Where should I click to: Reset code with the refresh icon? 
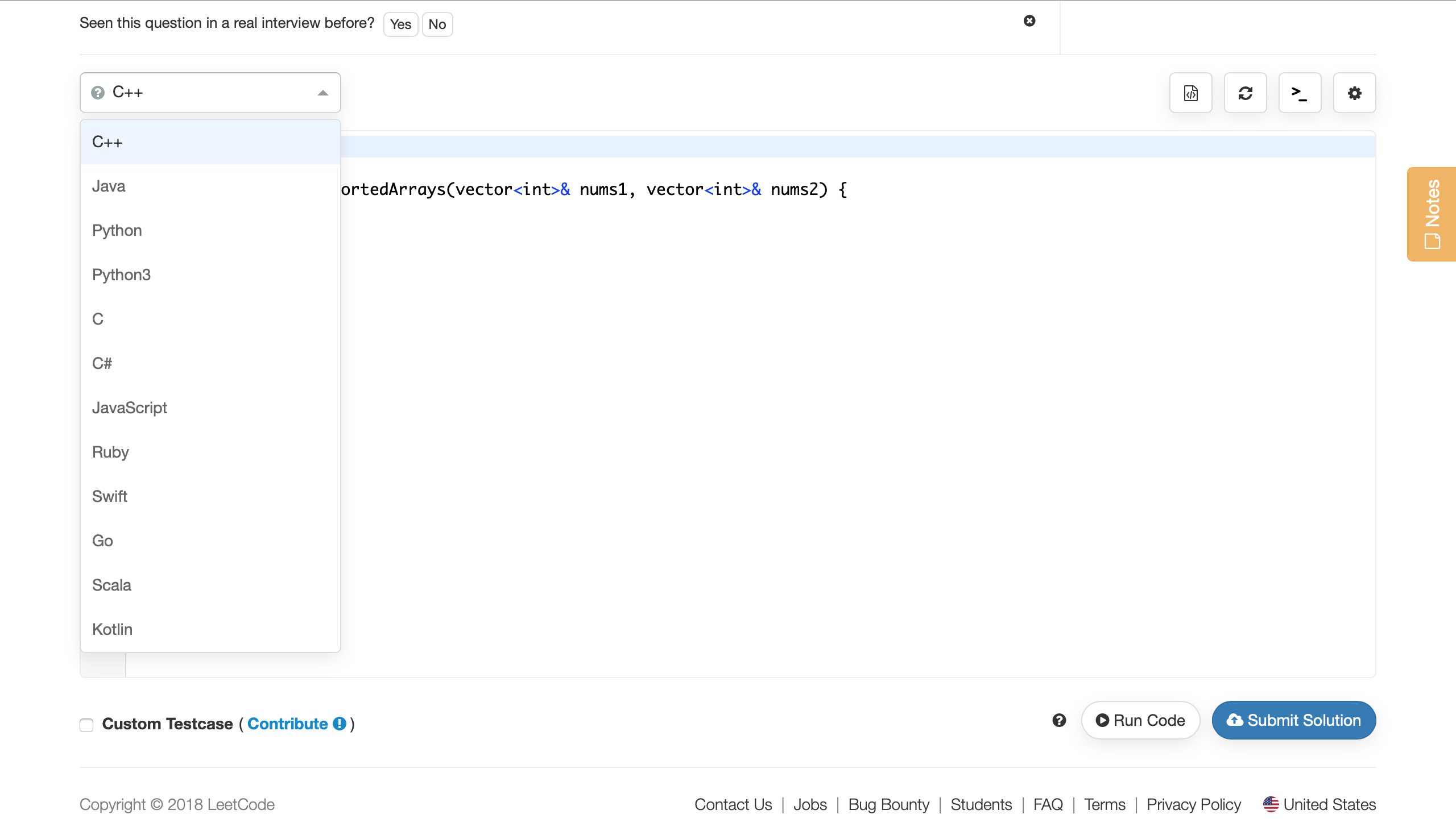1245,93
